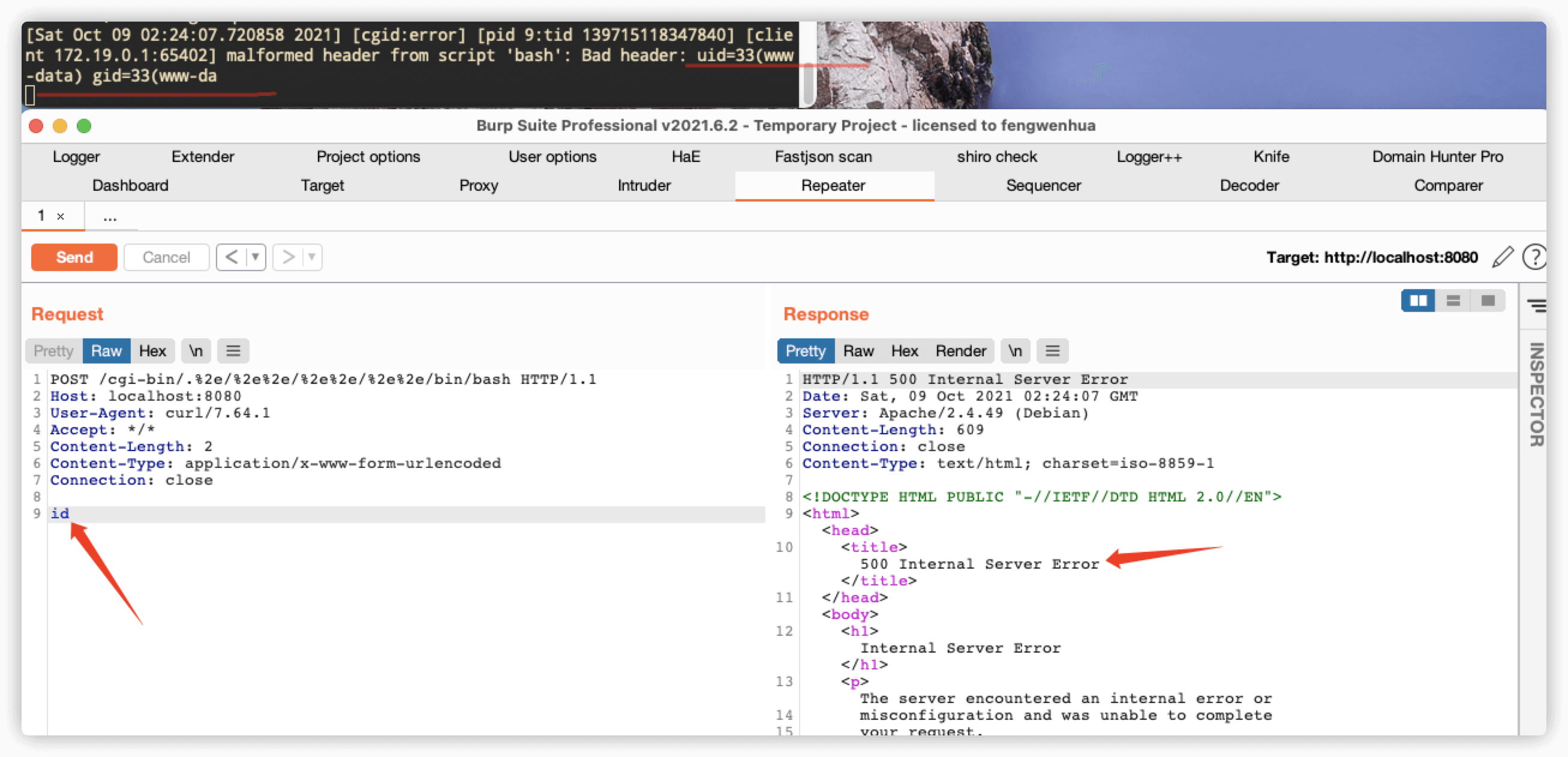Toggle \n display in Request pane
1568x757 pixels.
point(196,351)
